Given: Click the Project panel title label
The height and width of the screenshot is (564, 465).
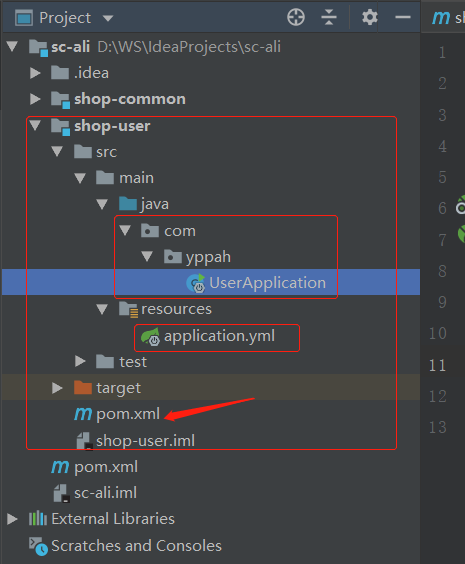Looking at the screenshot, I should pos(65,18).
